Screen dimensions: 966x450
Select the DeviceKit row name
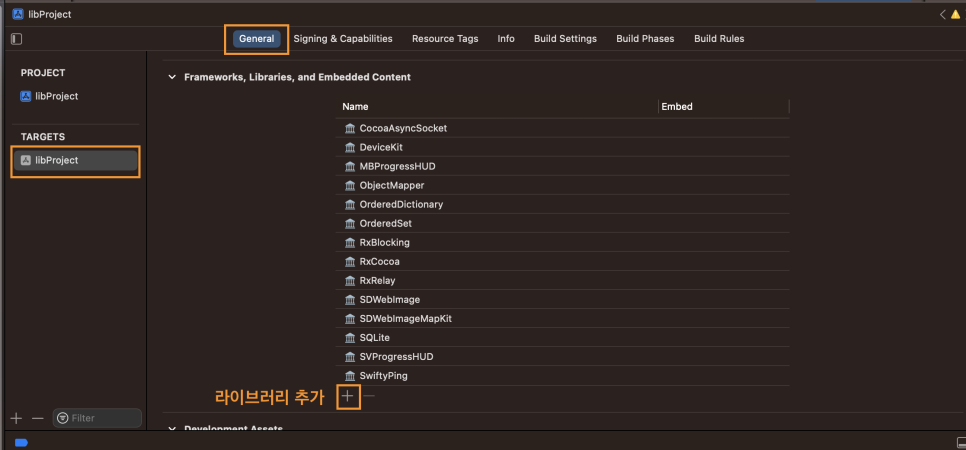tap(381, 147)
